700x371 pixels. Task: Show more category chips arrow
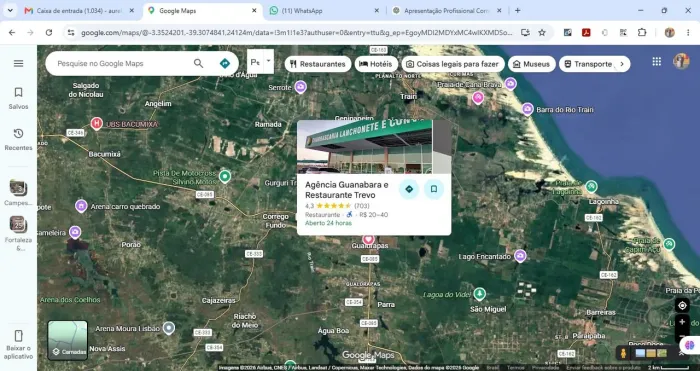(622, 64)
